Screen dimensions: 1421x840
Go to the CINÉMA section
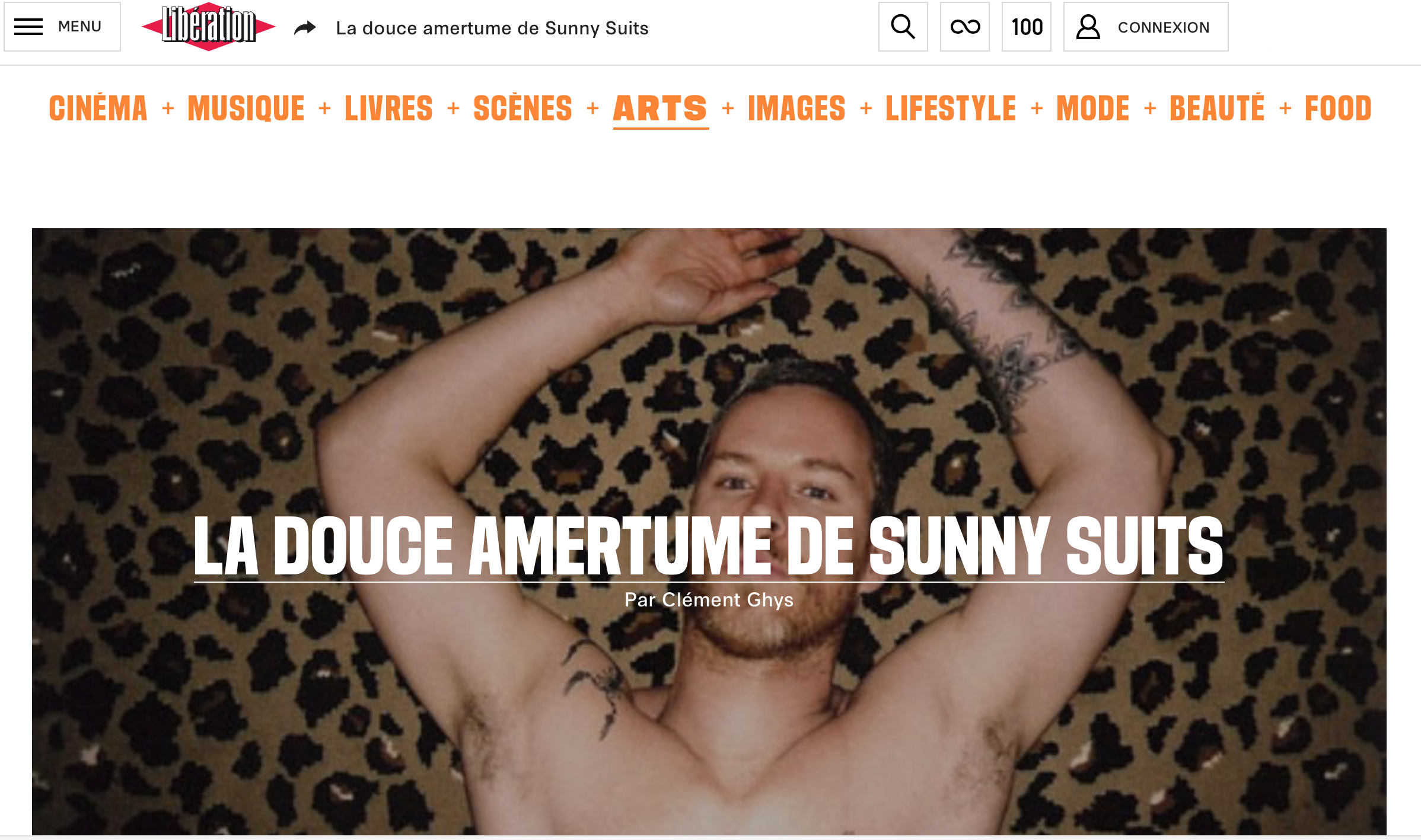(x=98, y=108)
